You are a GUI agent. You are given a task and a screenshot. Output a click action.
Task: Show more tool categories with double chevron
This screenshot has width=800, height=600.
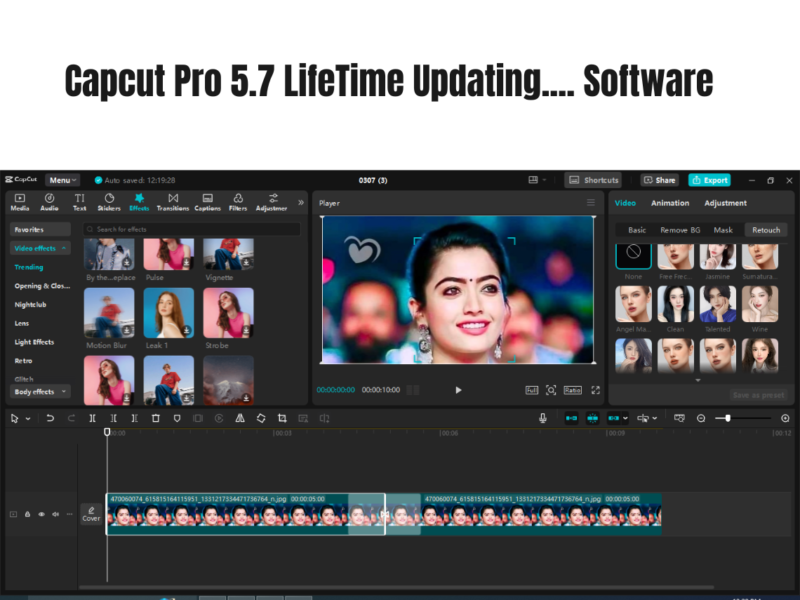(301, 203)
